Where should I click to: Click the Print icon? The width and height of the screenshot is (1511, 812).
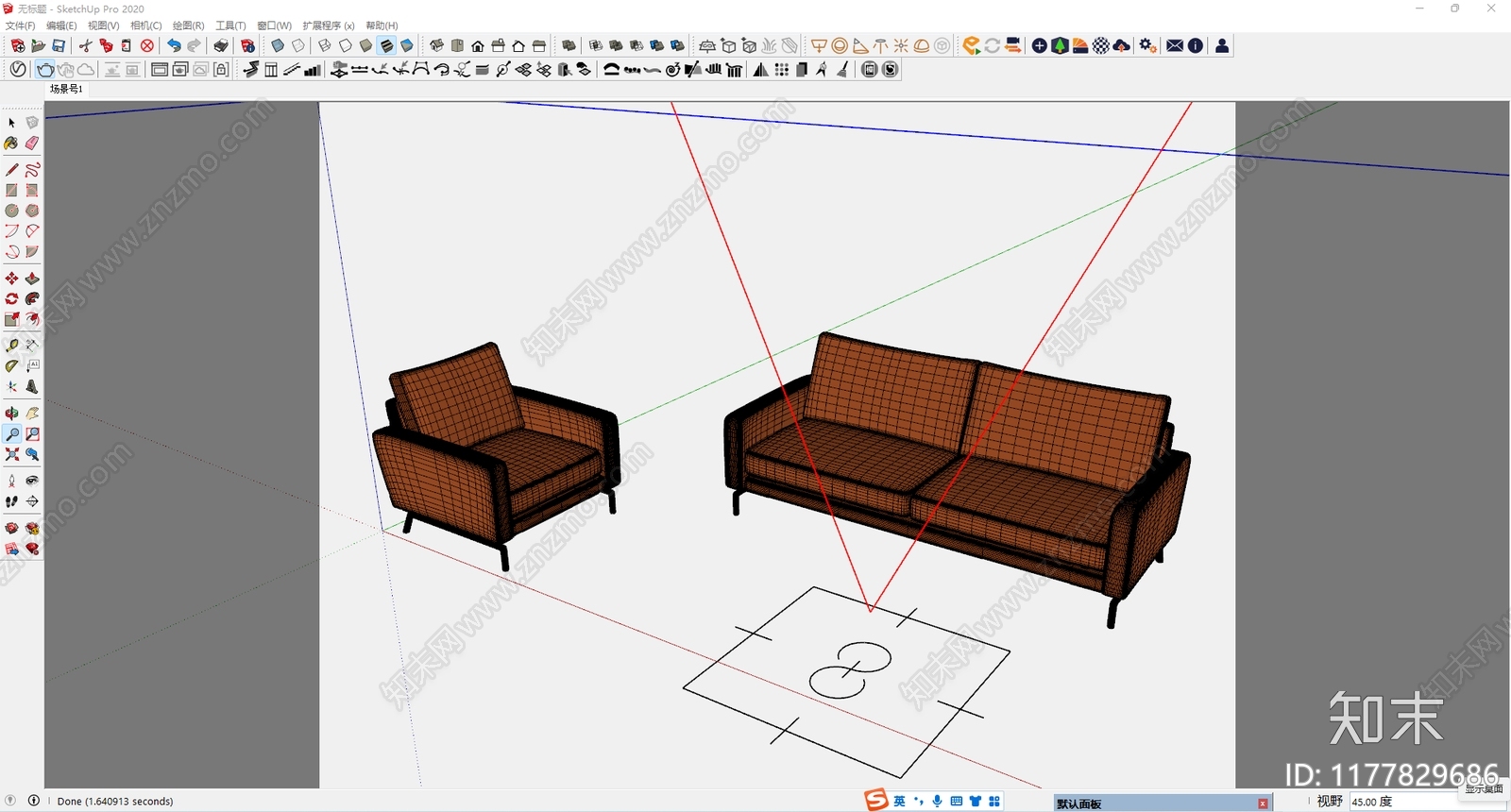(x=221, y=45)
